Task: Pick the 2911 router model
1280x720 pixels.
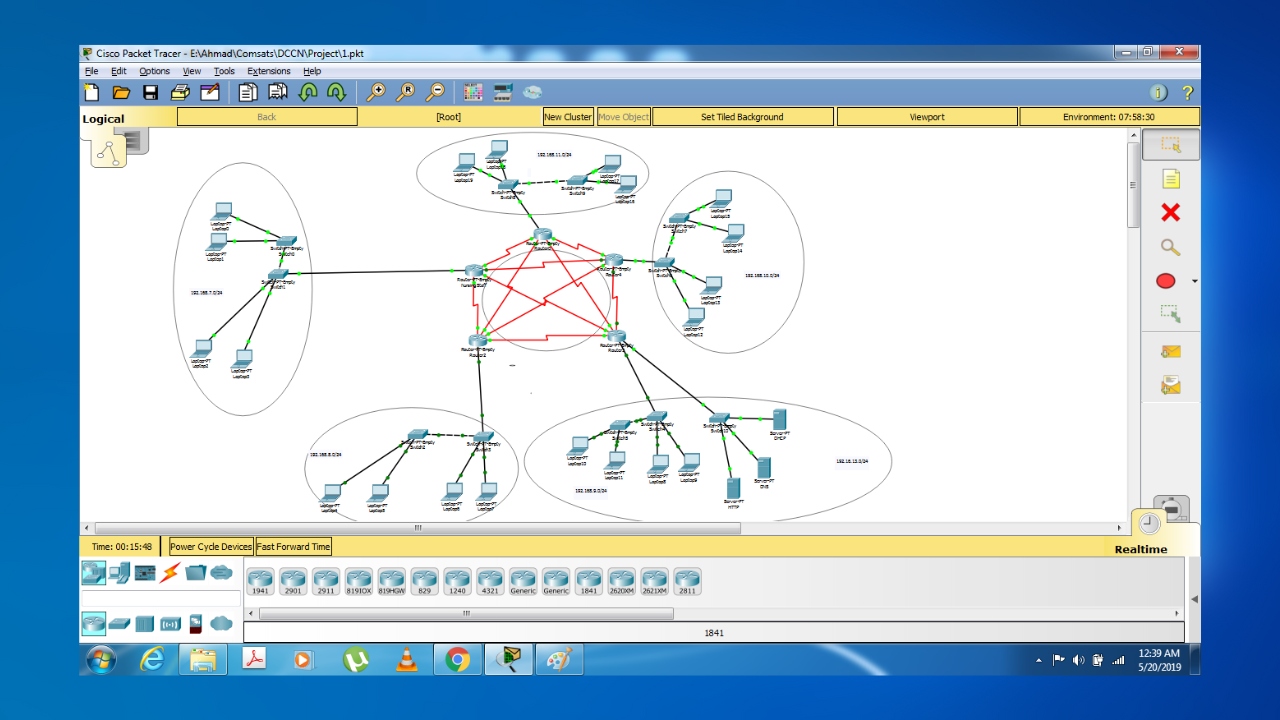Action: pyautogui.click(x=326, y=581)
